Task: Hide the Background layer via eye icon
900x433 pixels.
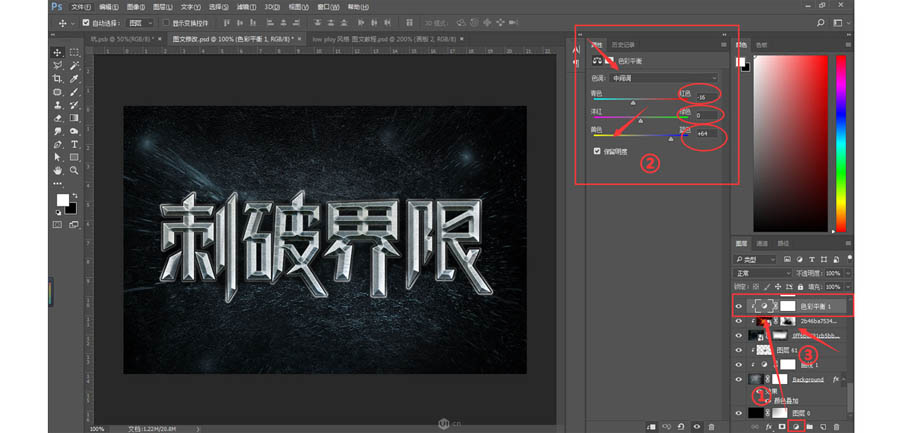Action: [x=738, y=380]
